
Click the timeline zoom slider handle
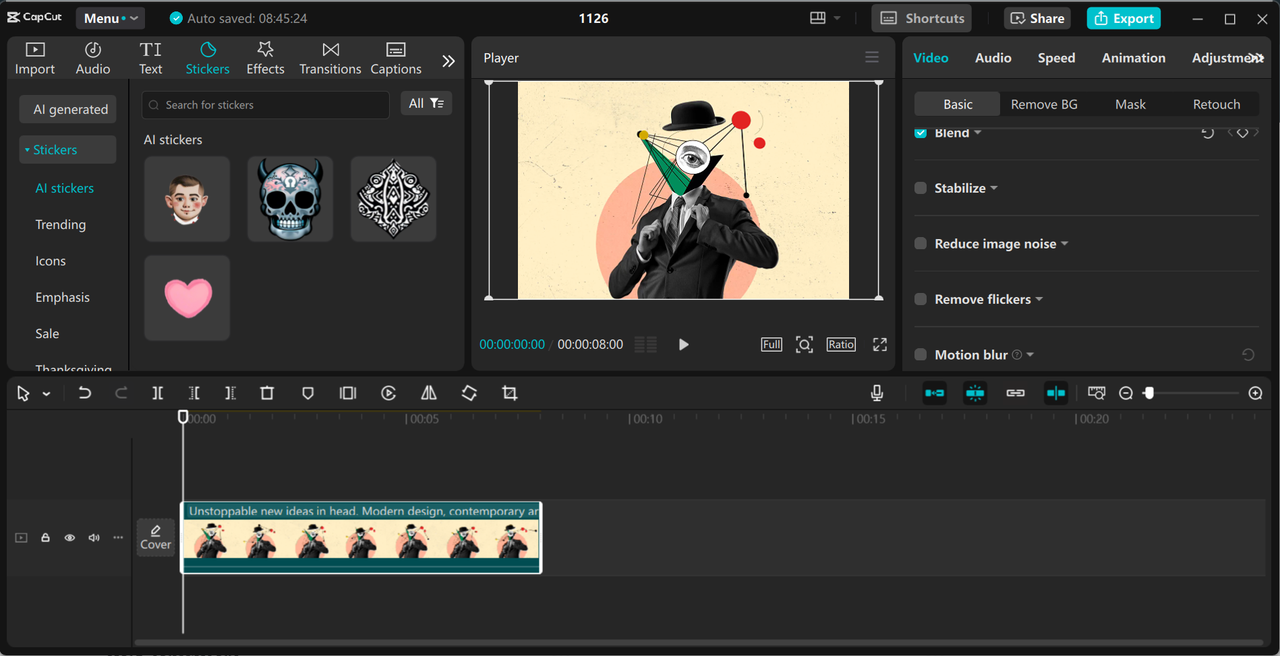tap(1148, 393)
